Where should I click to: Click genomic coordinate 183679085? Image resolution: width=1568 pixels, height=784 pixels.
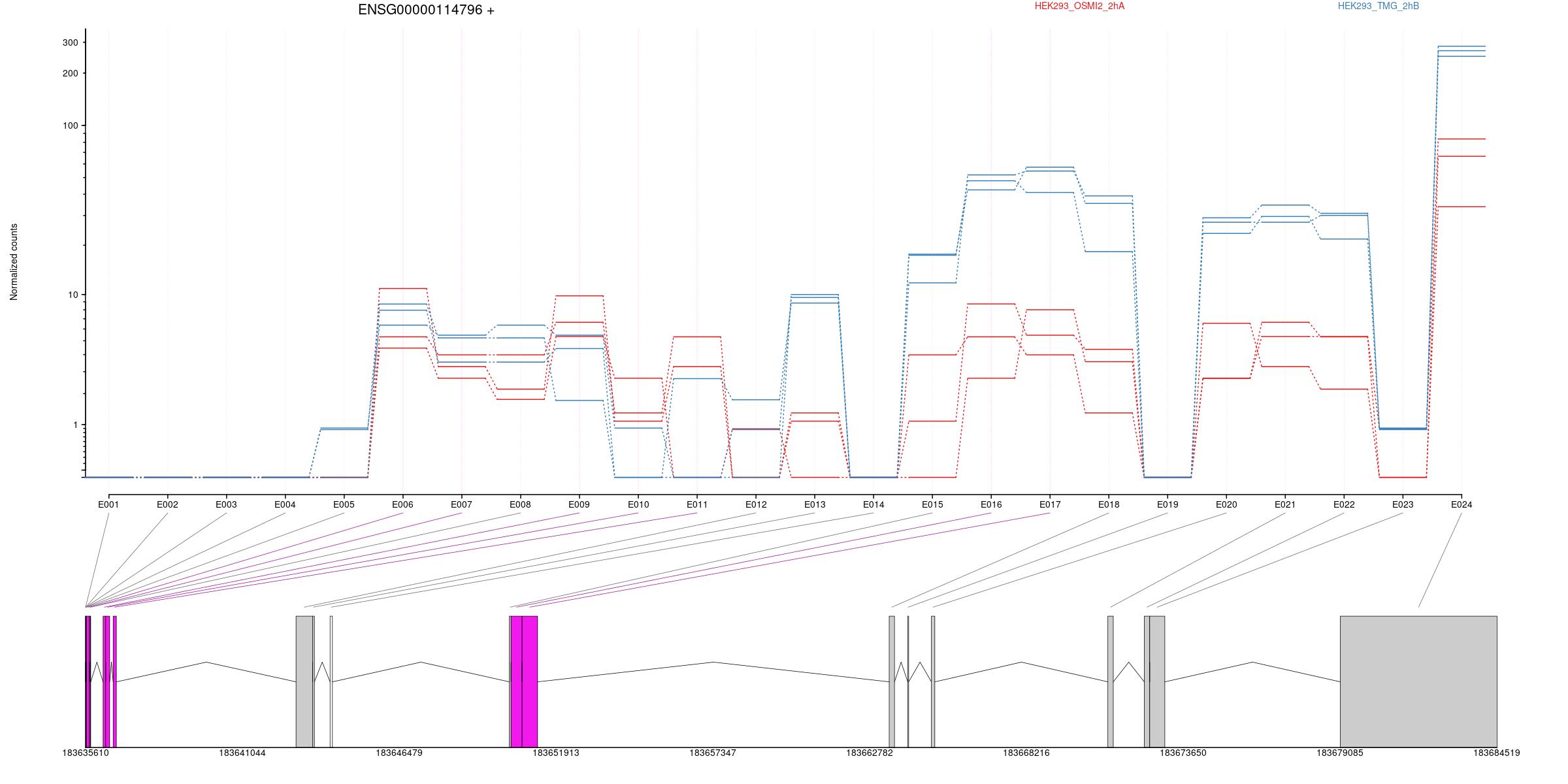(x=1340, y=753)
